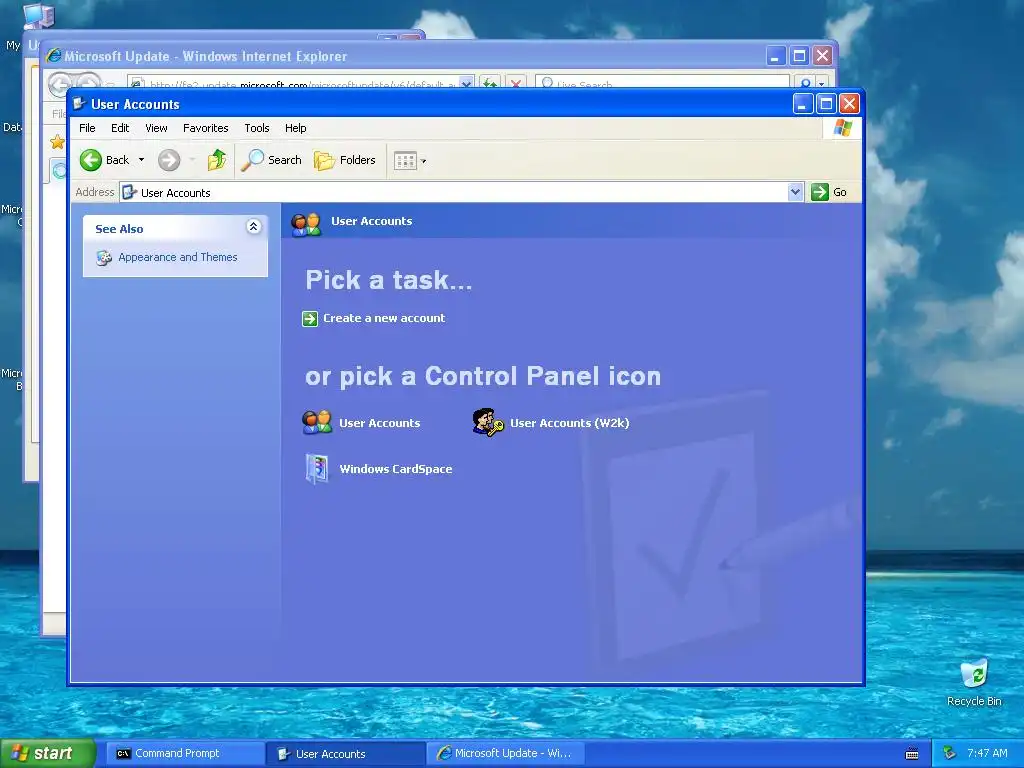Viewport: 1024px width, 768px height.
Task: Open the View menu
Action: [x=156, y=128]
